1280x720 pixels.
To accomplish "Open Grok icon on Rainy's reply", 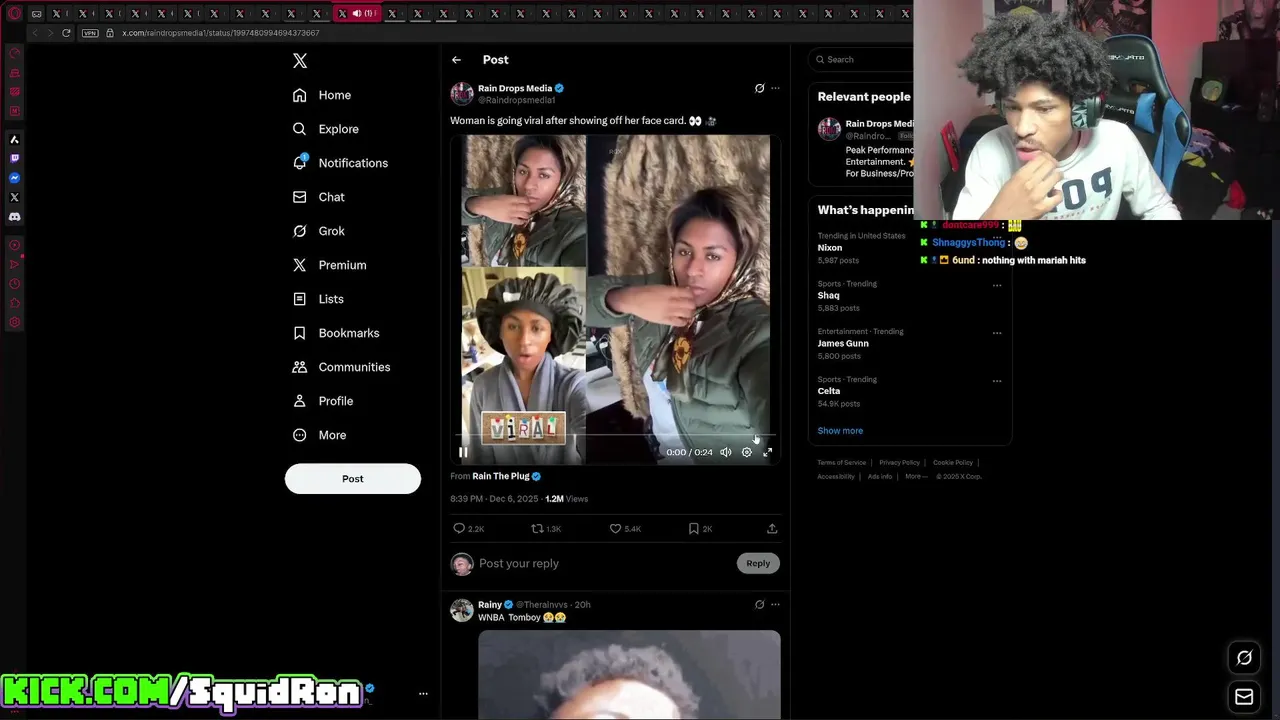I will [x=759, y=604].
